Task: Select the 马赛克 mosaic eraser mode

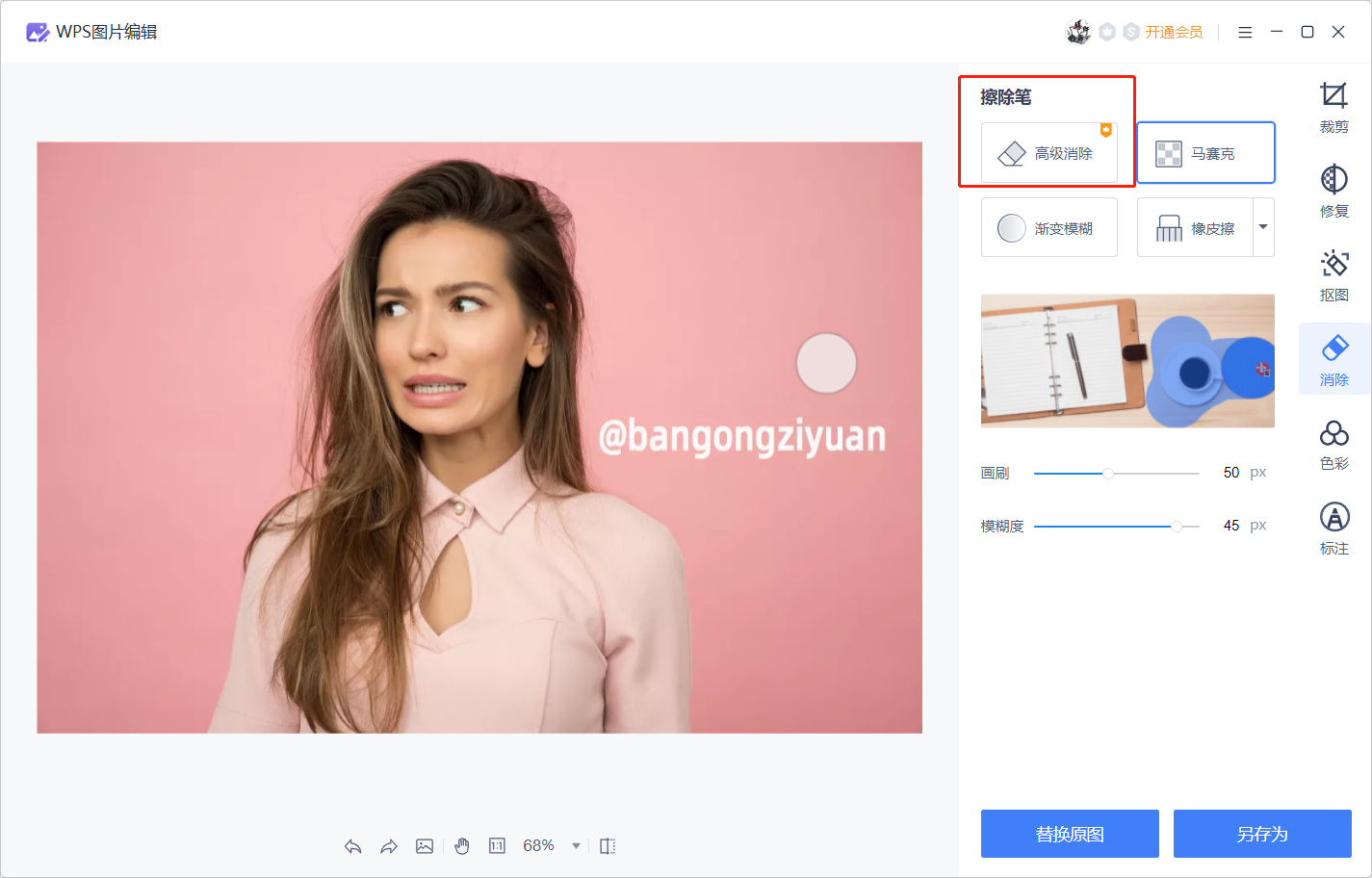Action: point(1205,153)
